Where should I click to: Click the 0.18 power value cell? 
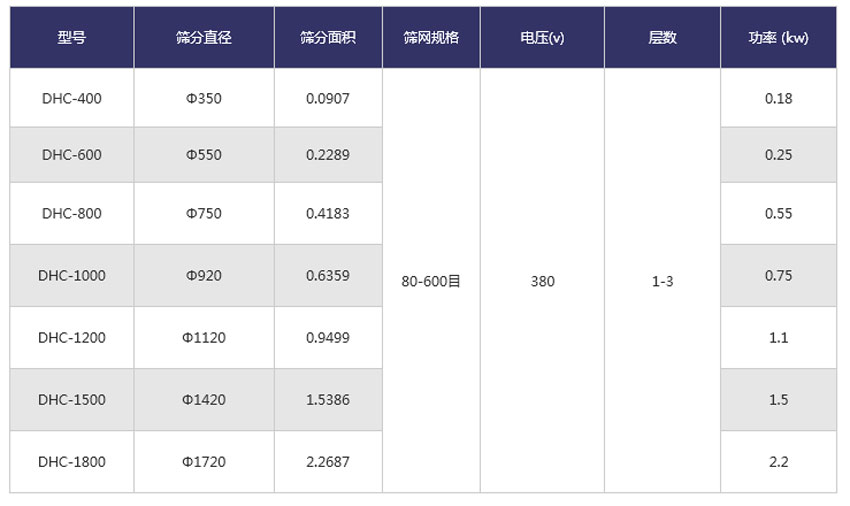(778, 98)
